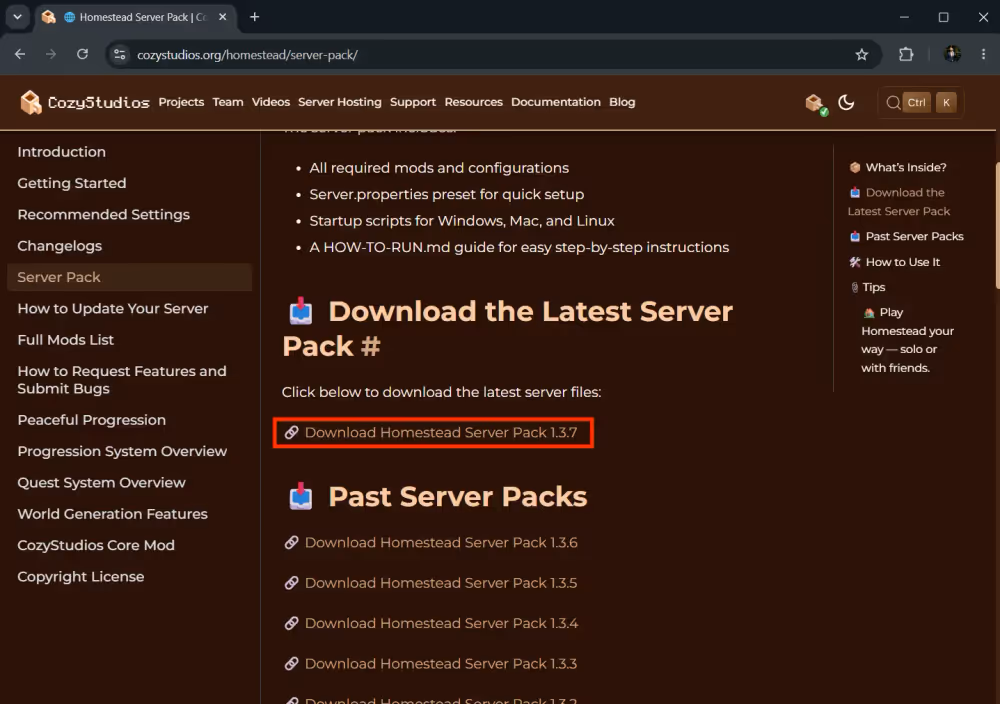View site information icon in address bar
Screen dimensions: 1000x704
(x=119, y=55)
